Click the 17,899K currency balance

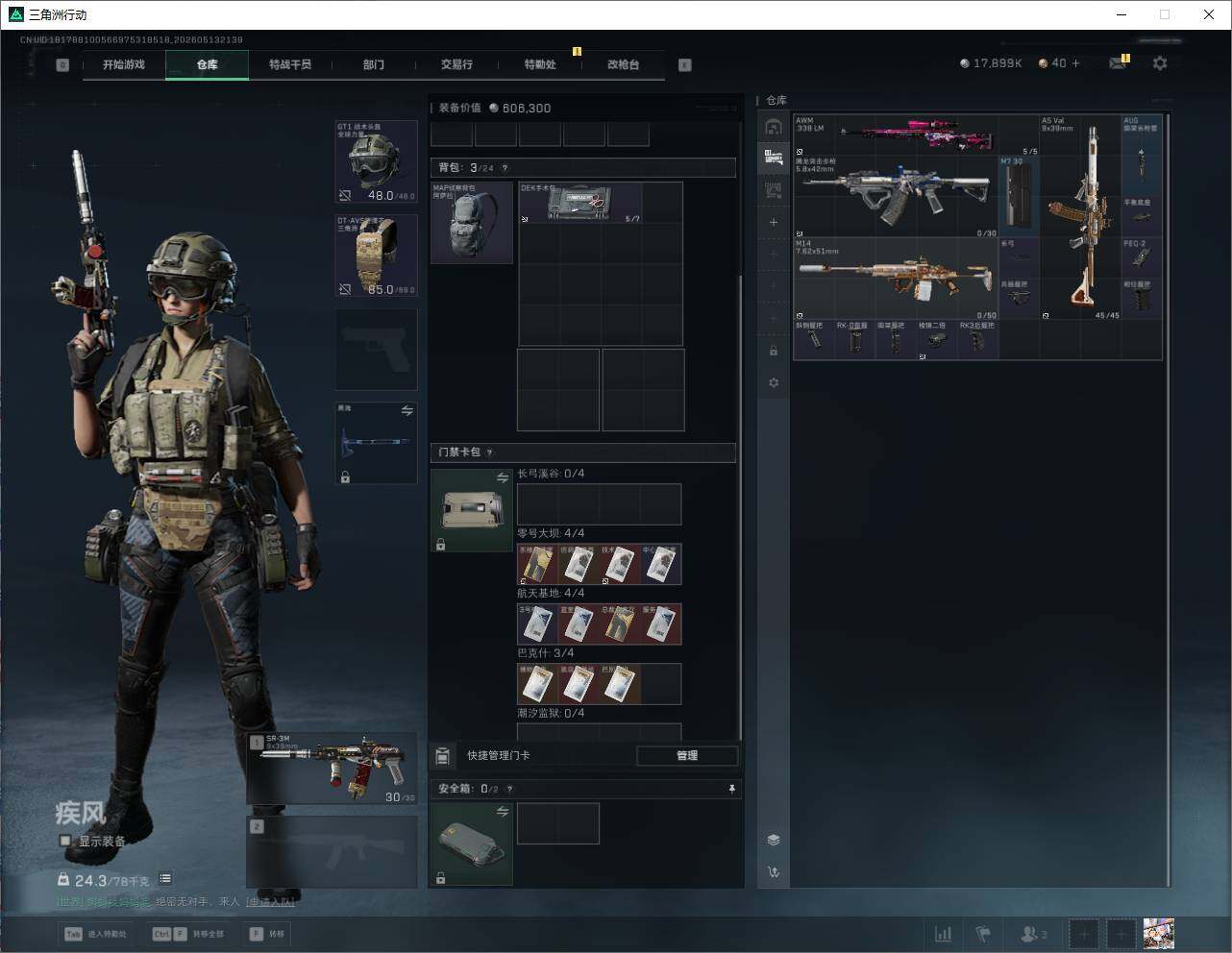pyautogui.click(x=991, y=63)
